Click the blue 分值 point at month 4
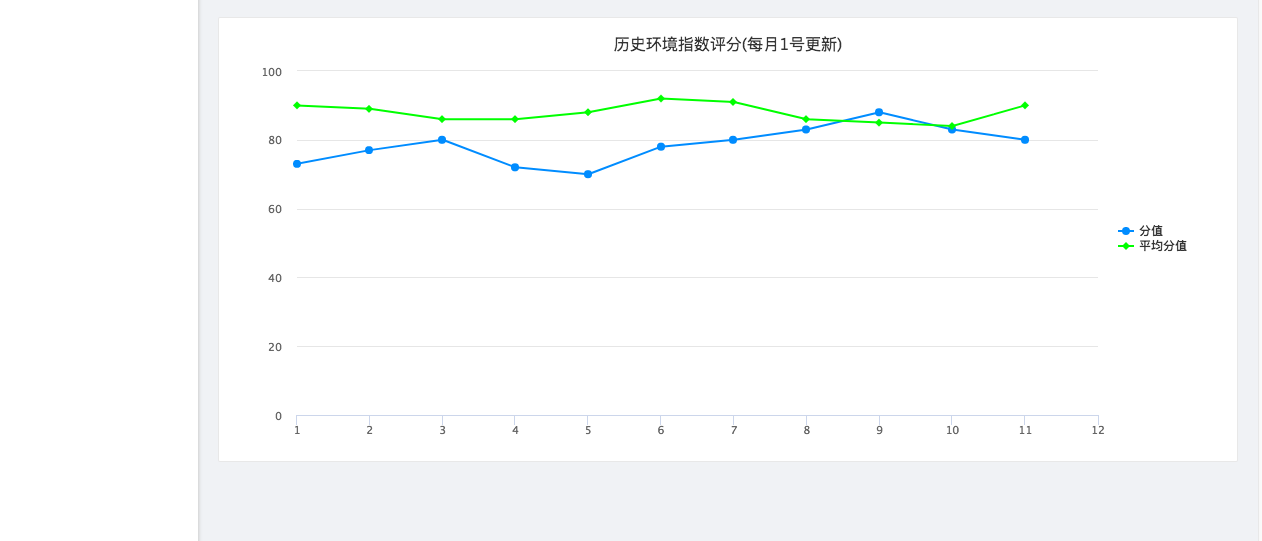Screen dimensions: 1262x541 pos(515,167)
